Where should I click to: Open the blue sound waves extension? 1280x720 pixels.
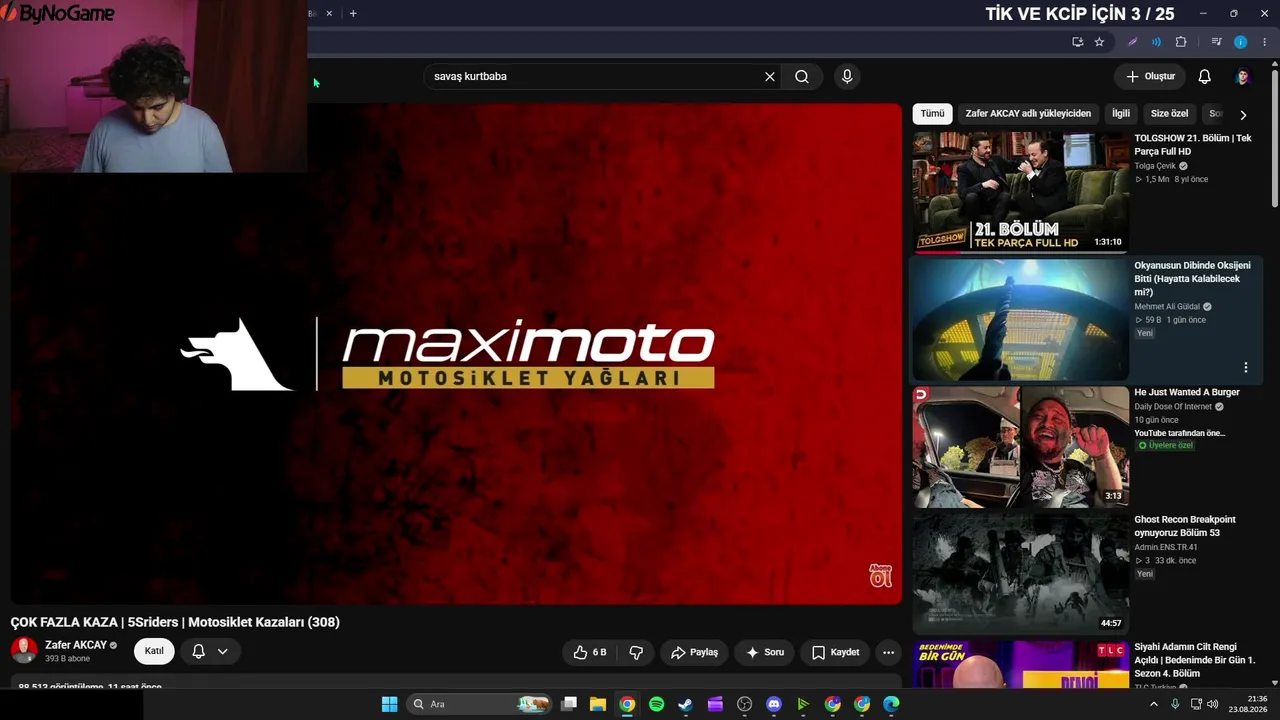pos(1156,42)
